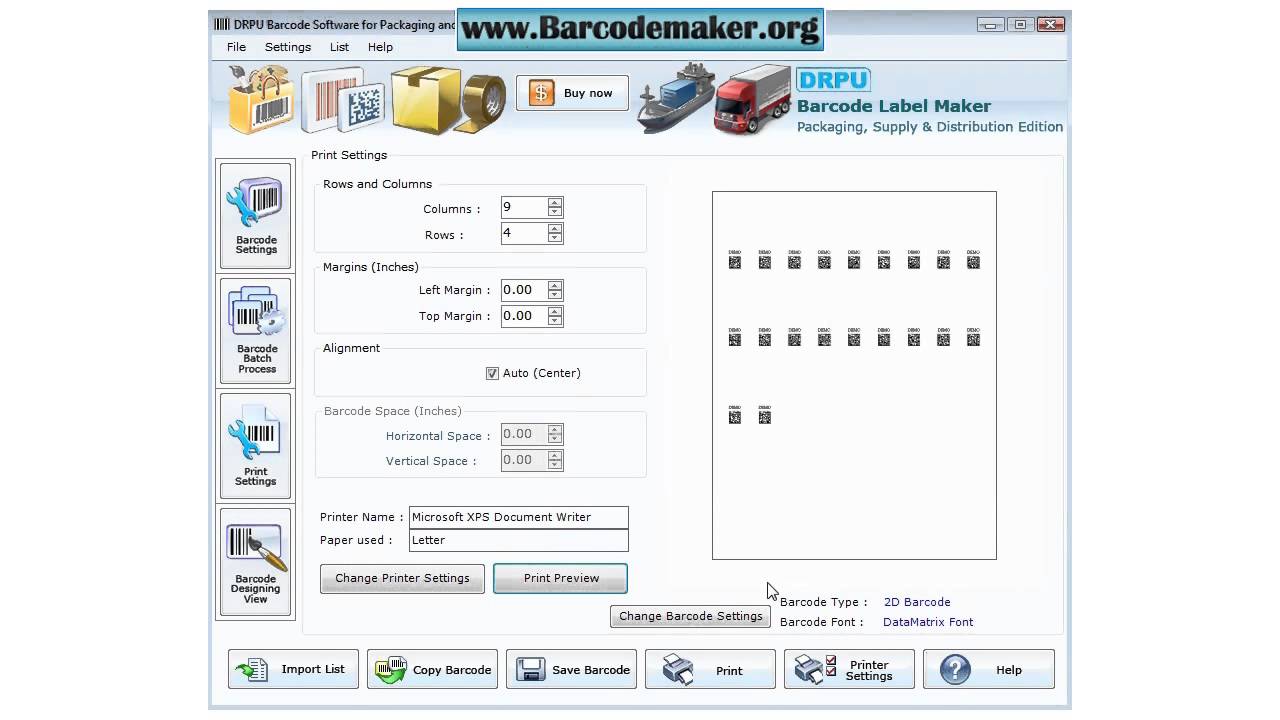Click the Copy Barcode button
Viewport: 1280px width, 720px height.
pos(432,669)
